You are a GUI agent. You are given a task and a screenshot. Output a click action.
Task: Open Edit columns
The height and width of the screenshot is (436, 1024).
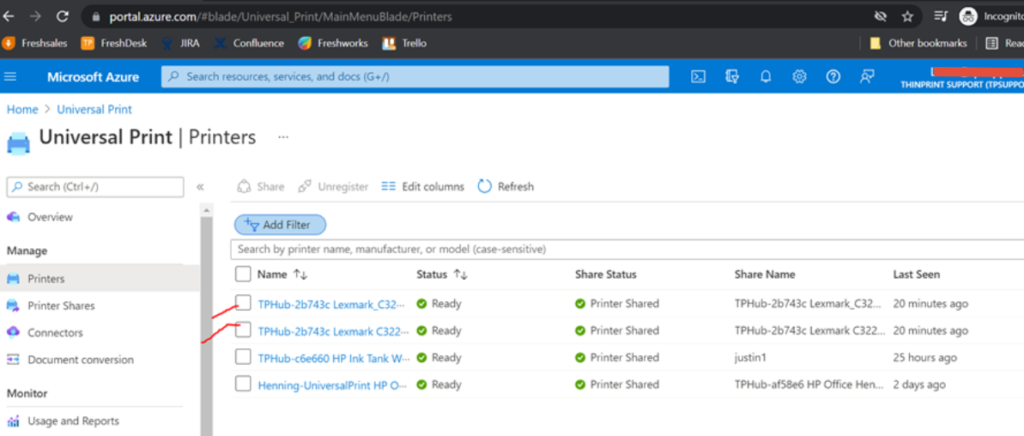coord(423,187)
